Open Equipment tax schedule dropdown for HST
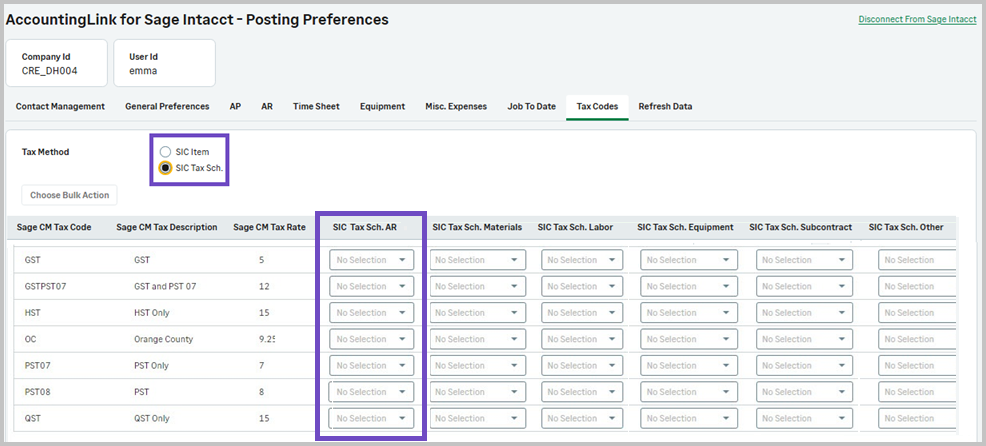Viewport: 986px width, 446px height. click(x=689, y=313)
